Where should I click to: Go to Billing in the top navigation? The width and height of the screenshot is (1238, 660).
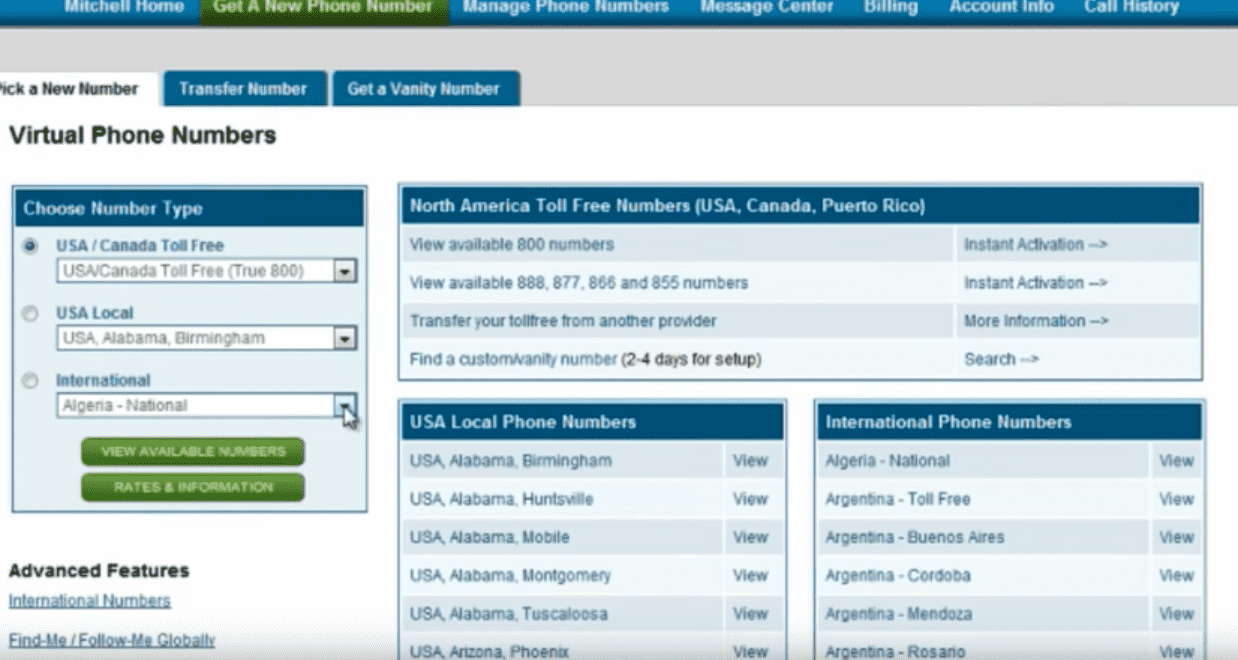click(x=890, y=7)
